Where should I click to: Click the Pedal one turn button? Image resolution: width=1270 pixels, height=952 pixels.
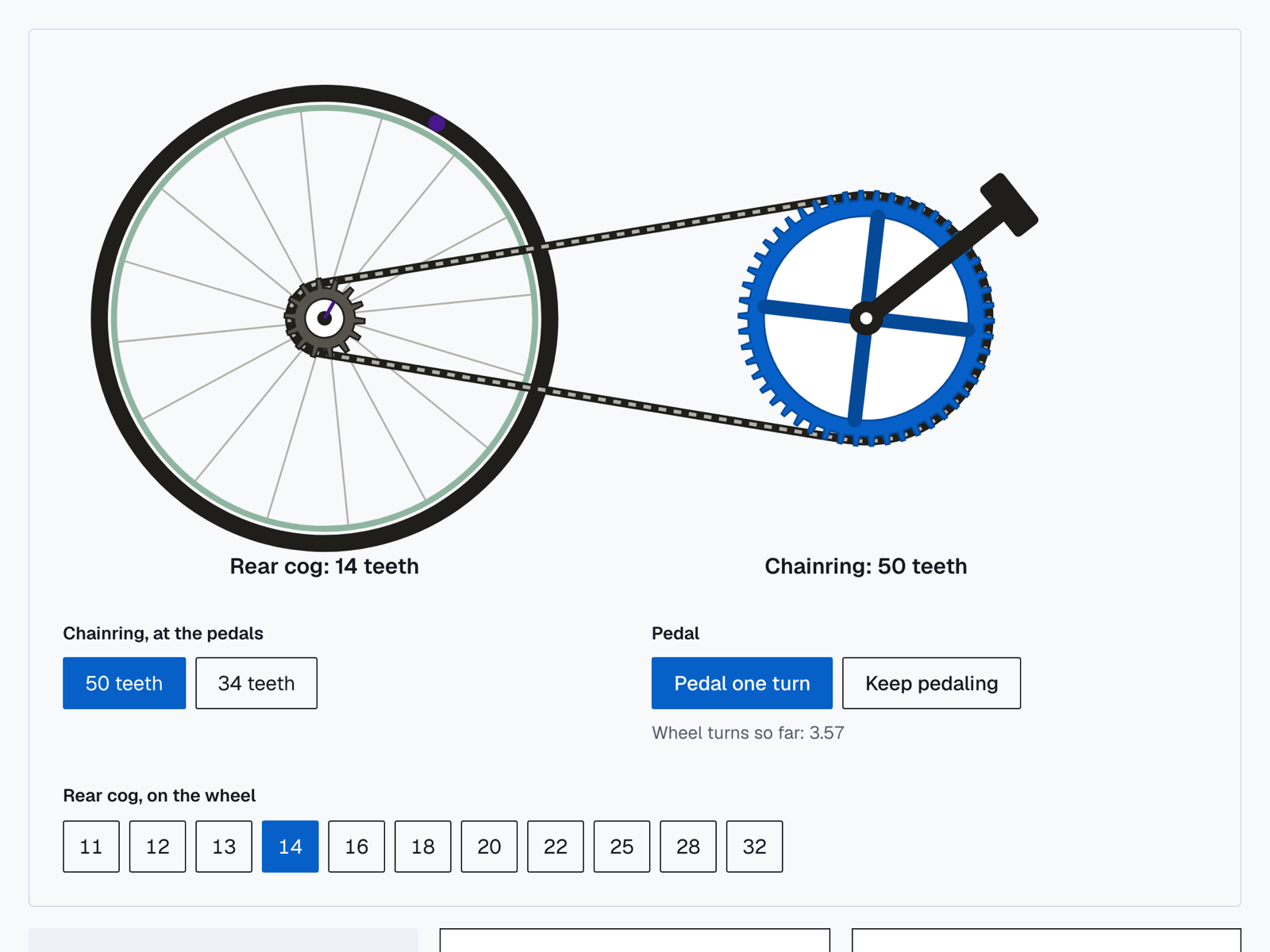pyautogui.click(x=742, y=683)
